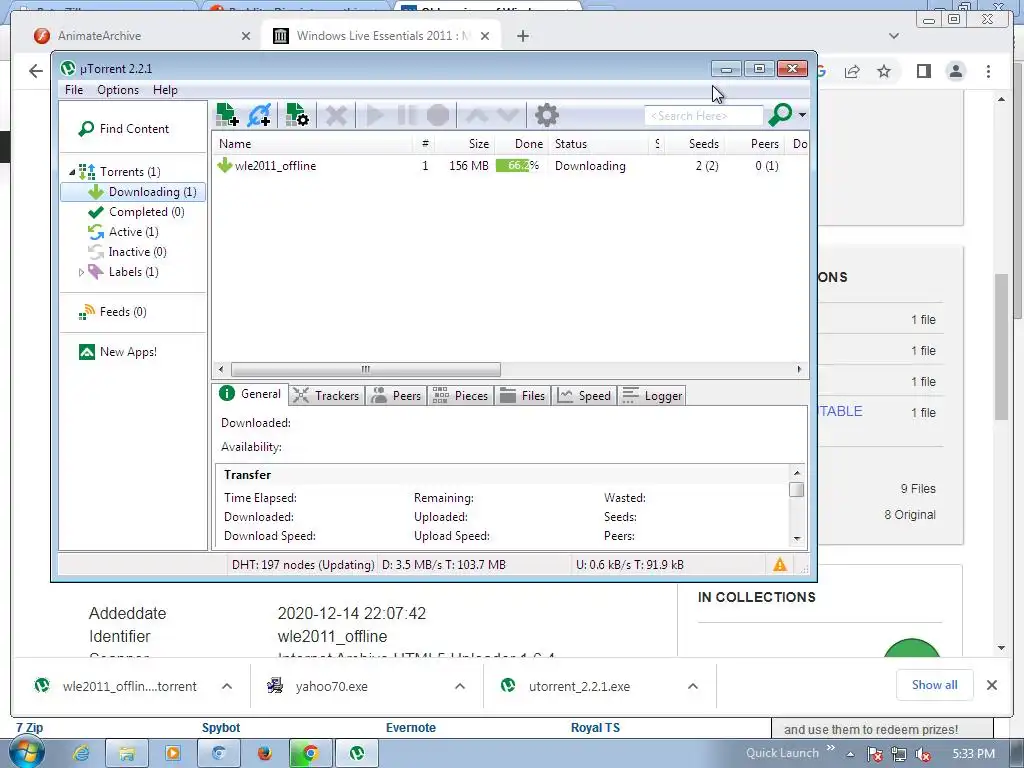Click the Remove torrent X icon

point(336,116)
